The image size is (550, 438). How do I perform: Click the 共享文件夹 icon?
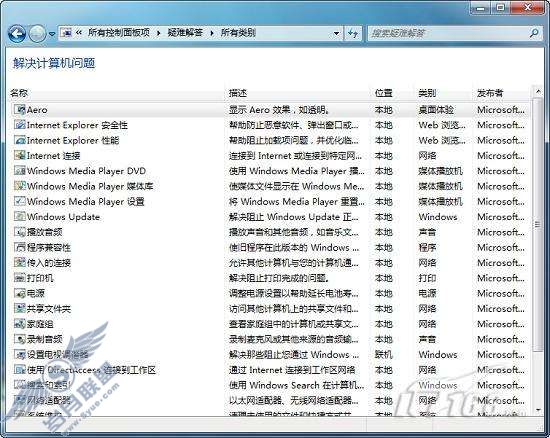click(x=20, y=308)
